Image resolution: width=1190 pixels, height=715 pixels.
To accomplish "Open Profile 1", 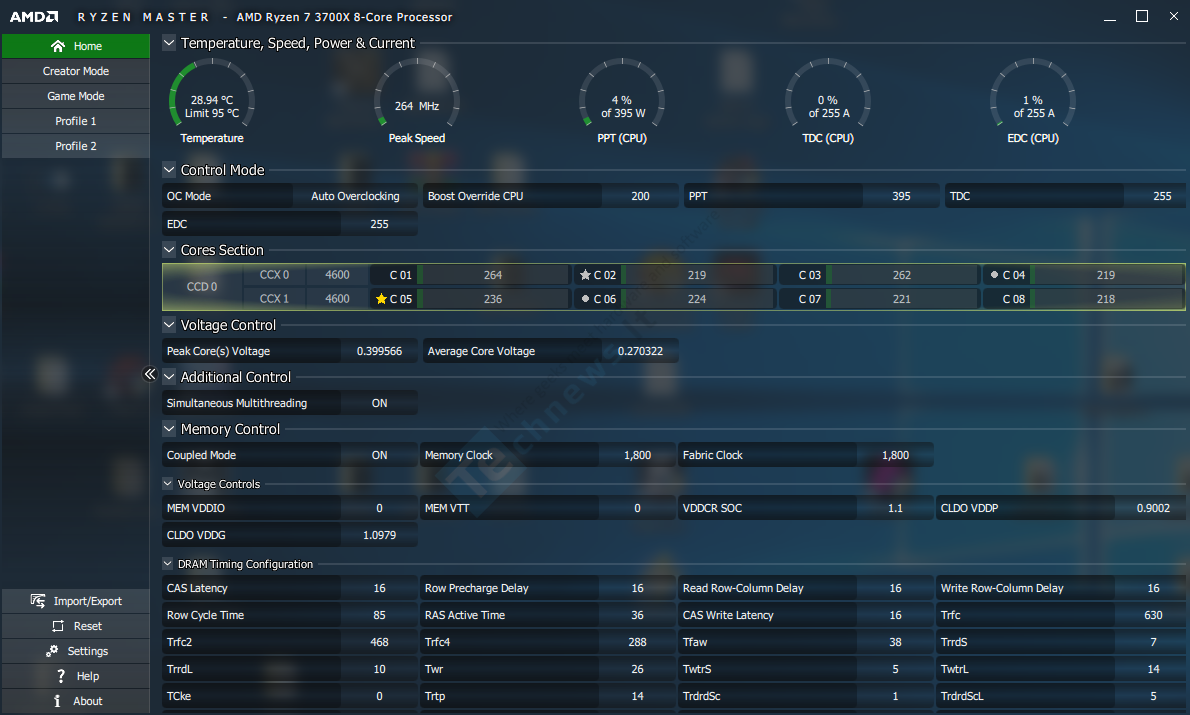I will 76,121.
